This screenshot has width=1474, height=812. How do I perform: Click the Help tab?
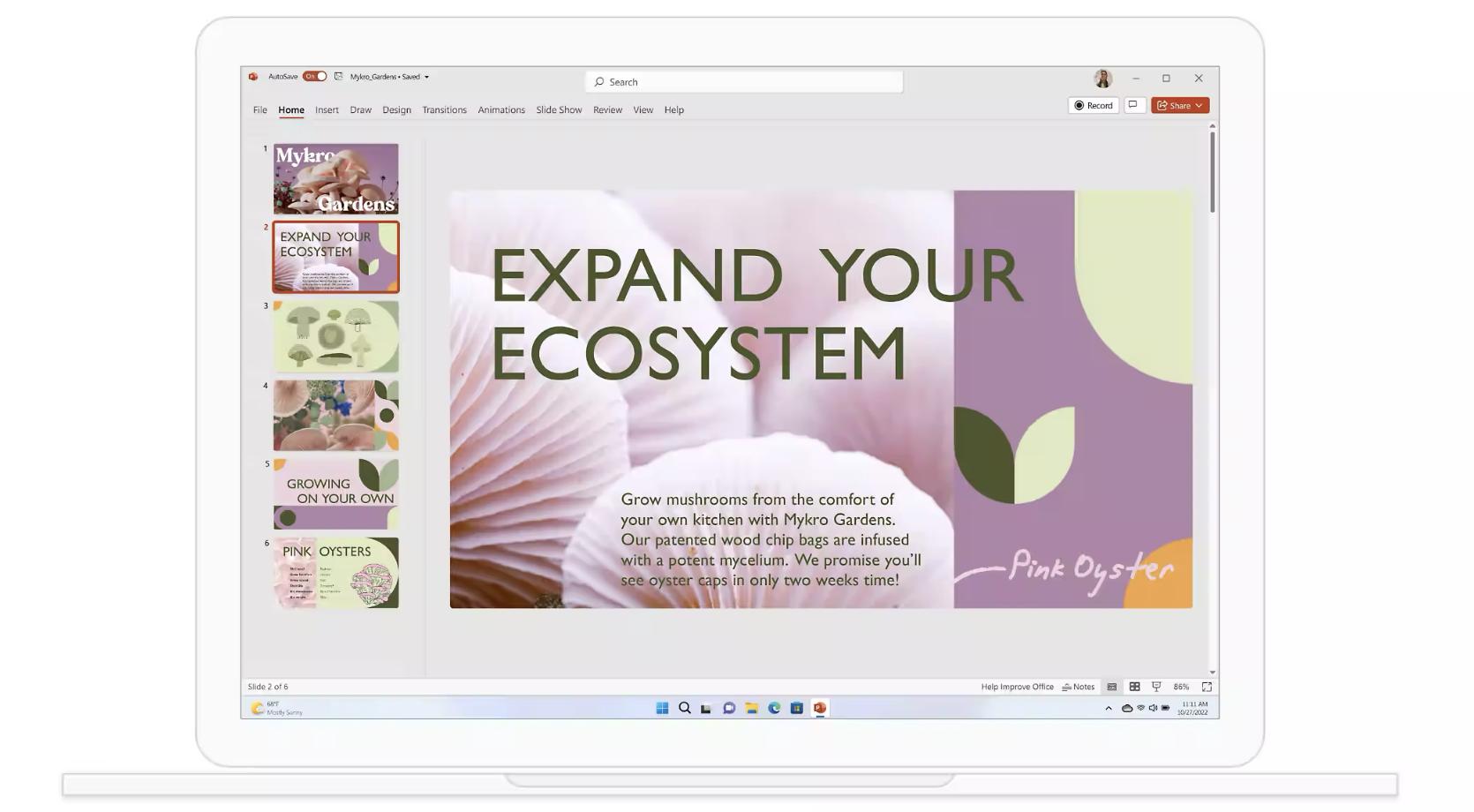pos(674,110)
